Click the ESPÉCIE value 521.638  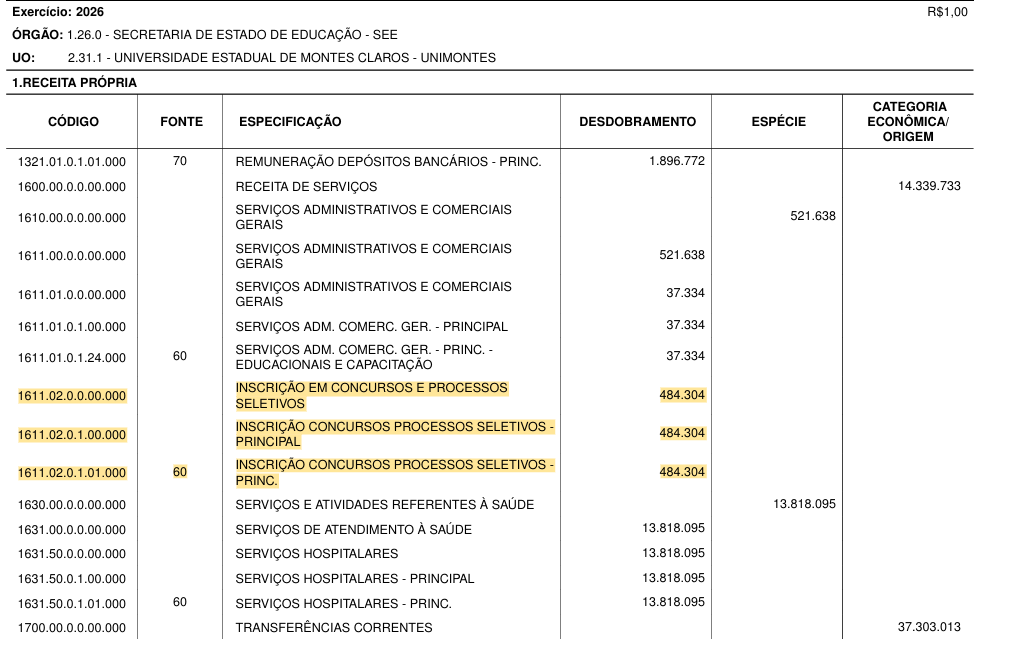point(812,216)
